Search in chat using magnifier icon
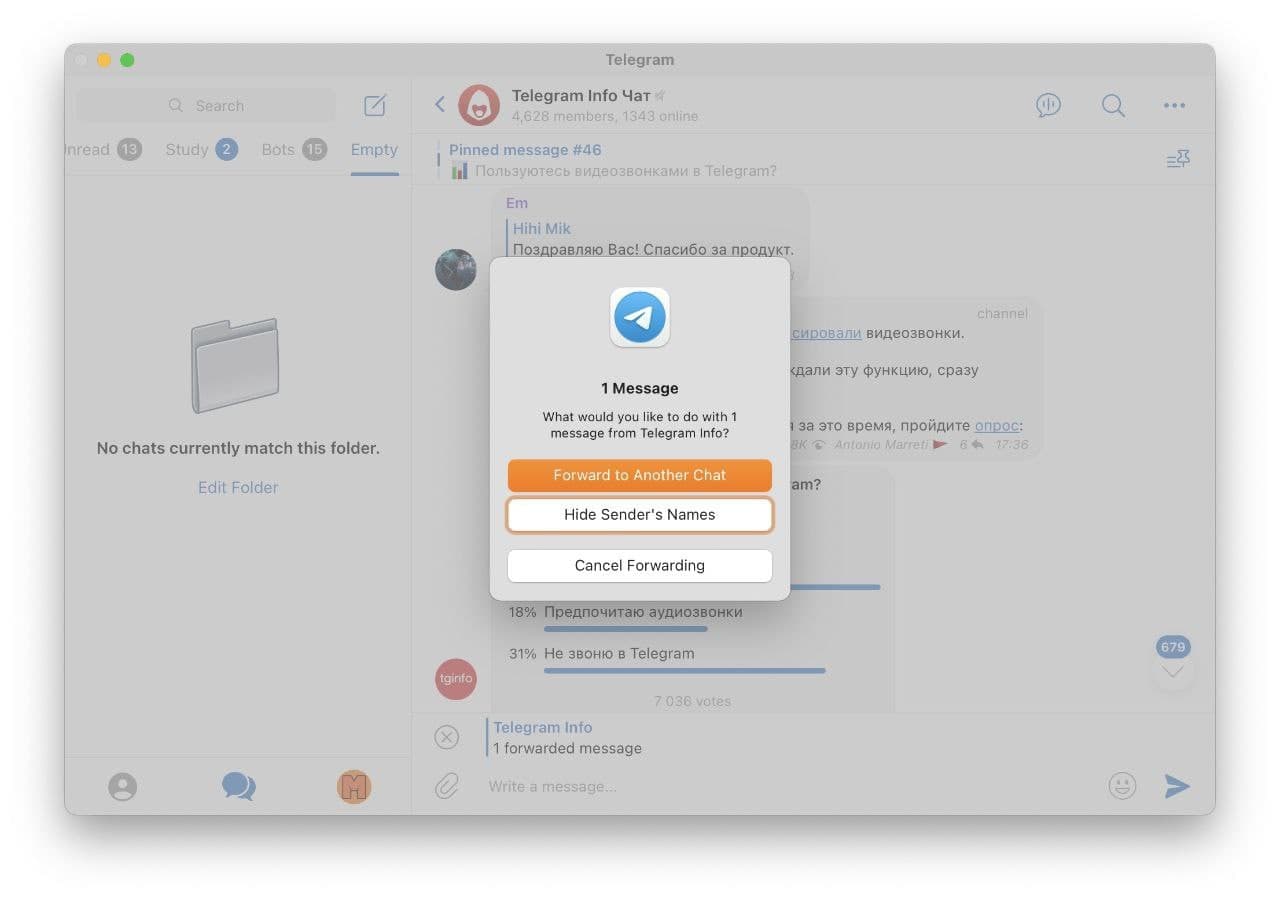This screenshot has width=1280, height=900. pos(1113,105)
